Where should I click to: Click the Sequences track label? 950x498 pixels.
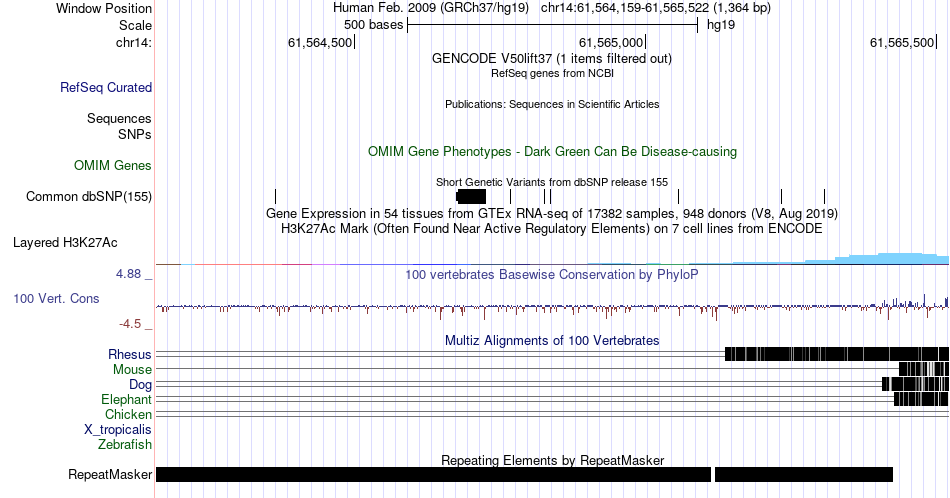point(119,118)
